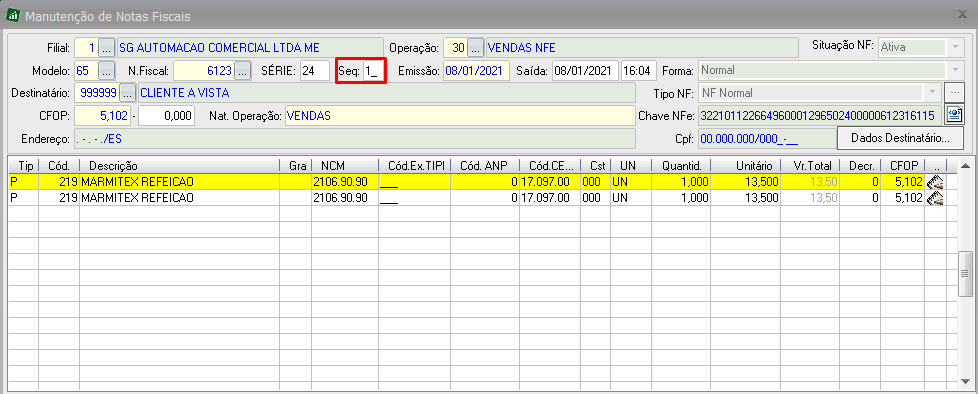
Task: Click the Vr.Total column header
Action: pyautogui.click(x=810, y=166)
